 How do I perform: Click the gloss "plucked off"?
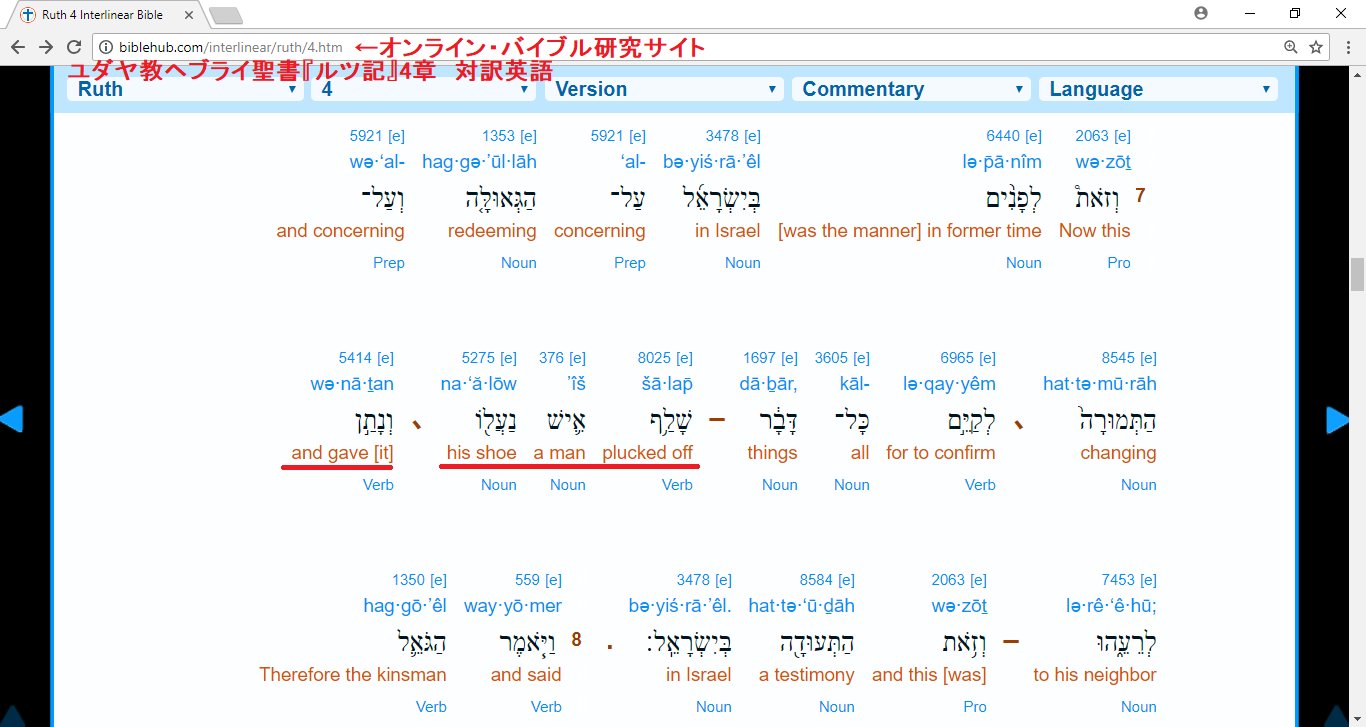pos(647,453)
